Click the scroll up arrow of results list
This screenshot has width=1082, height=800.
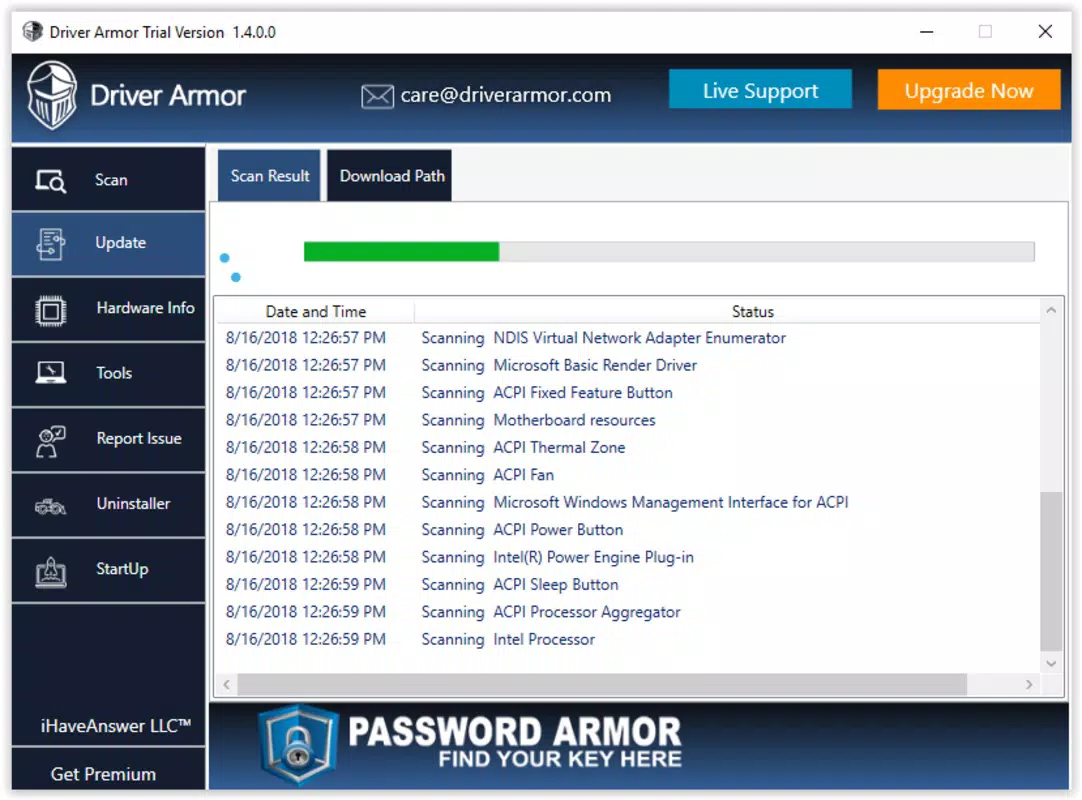click(1051, 311)
